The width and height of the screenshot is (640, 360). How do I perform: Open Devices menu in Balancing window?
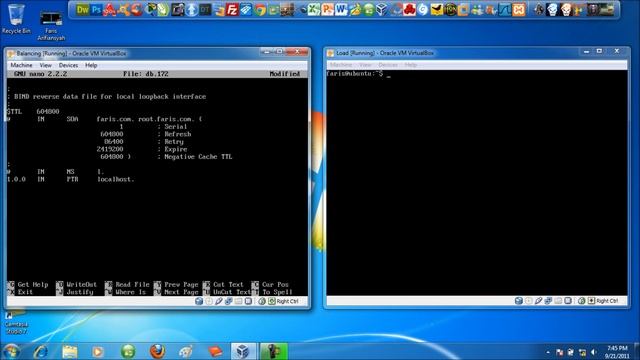(68, 65)
